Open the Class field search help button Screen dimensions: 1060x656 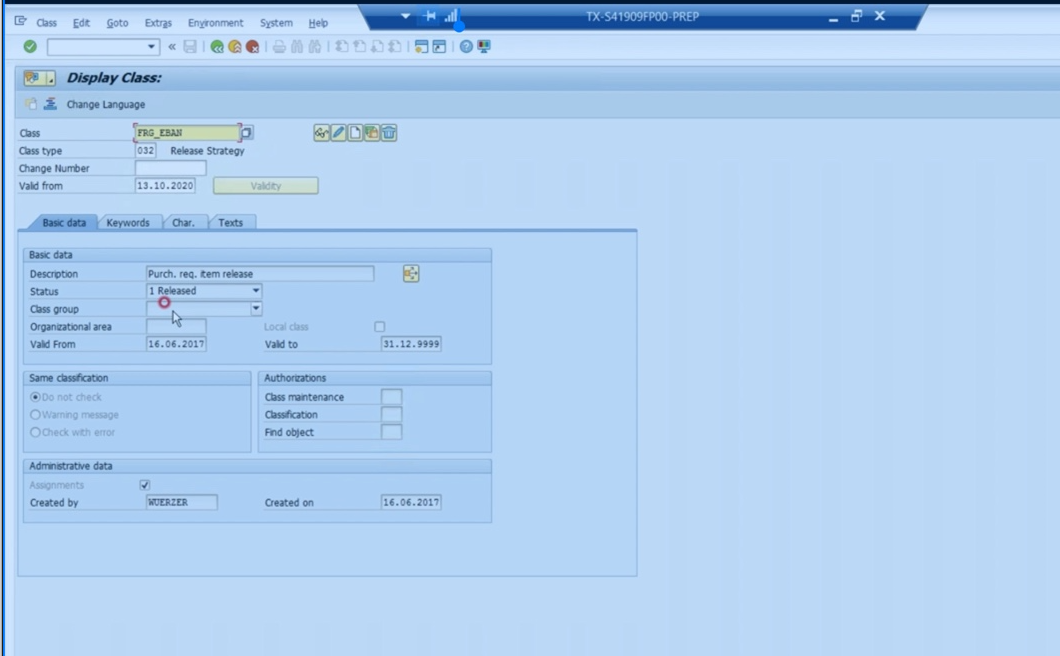pyautogui.click(x=247, y=133)
